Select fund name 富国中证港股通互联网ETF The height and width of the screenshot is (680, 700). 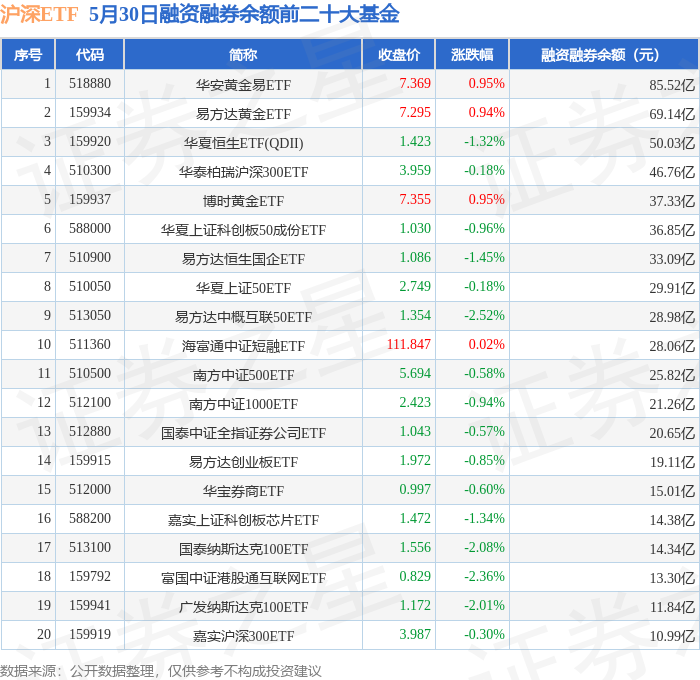243,578
